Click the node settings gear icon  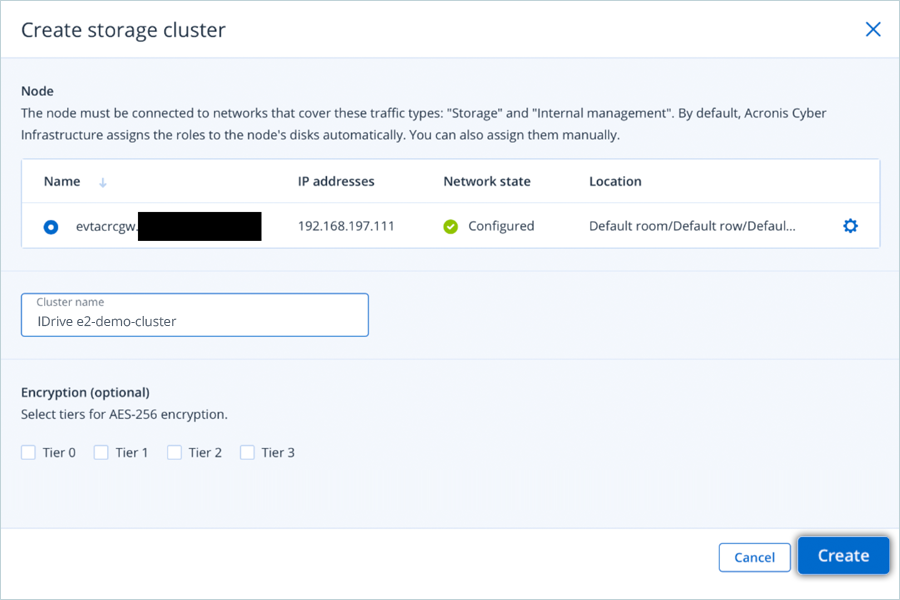point(850,226)
